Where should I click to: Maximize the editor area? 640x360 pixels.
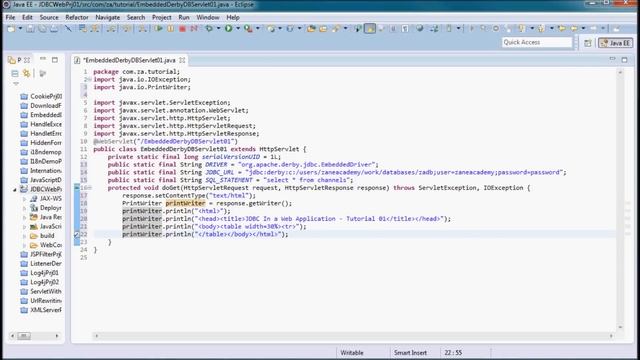(624, 60)
